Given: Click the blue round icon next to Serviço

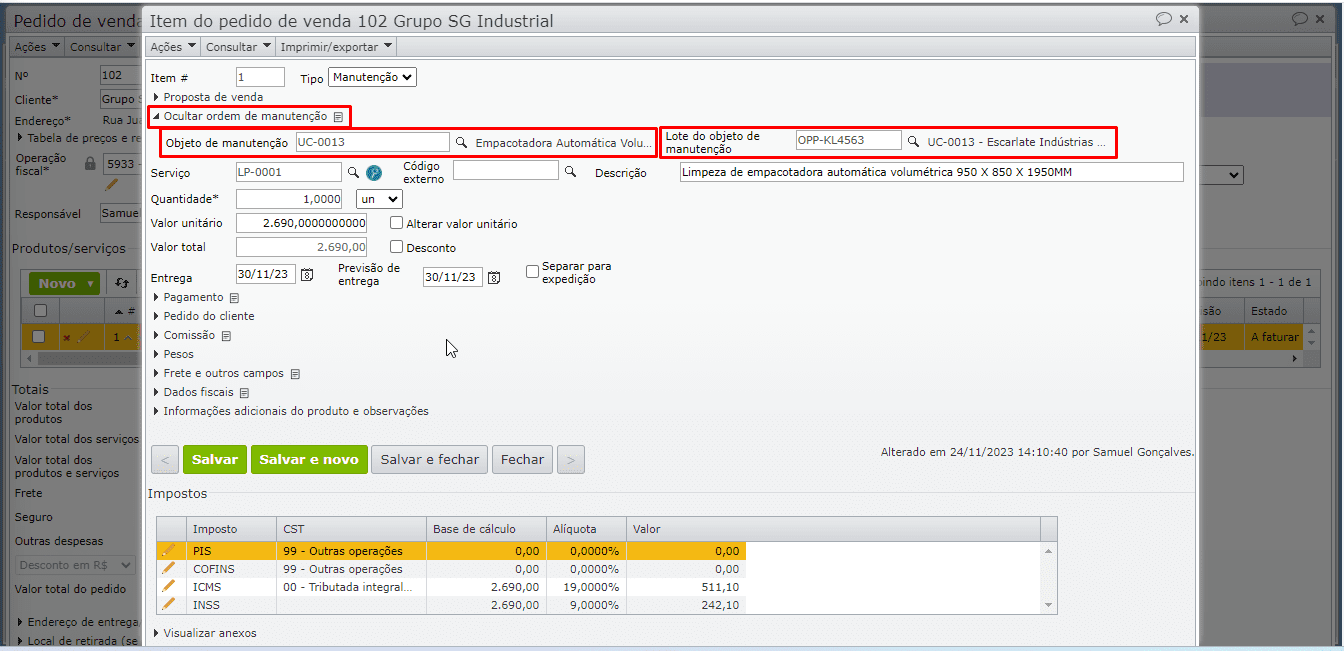Looking at the screenshot, I should click(374, 172).
